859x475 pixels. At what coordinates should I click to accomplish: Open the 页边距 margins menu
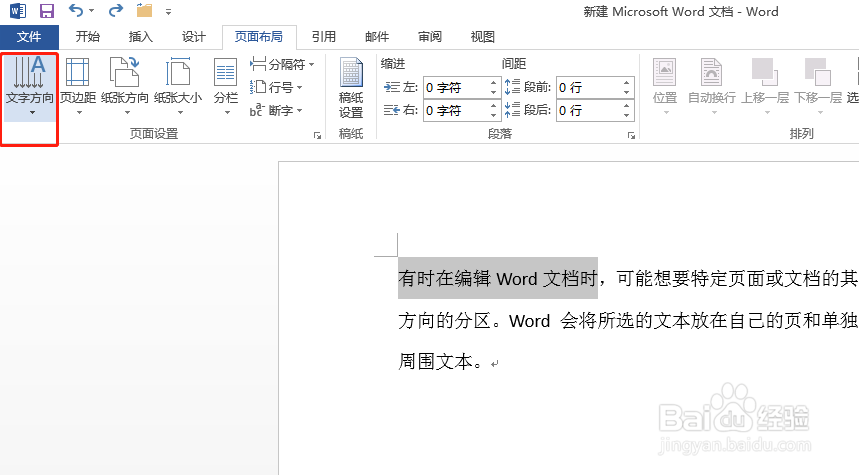78,87
